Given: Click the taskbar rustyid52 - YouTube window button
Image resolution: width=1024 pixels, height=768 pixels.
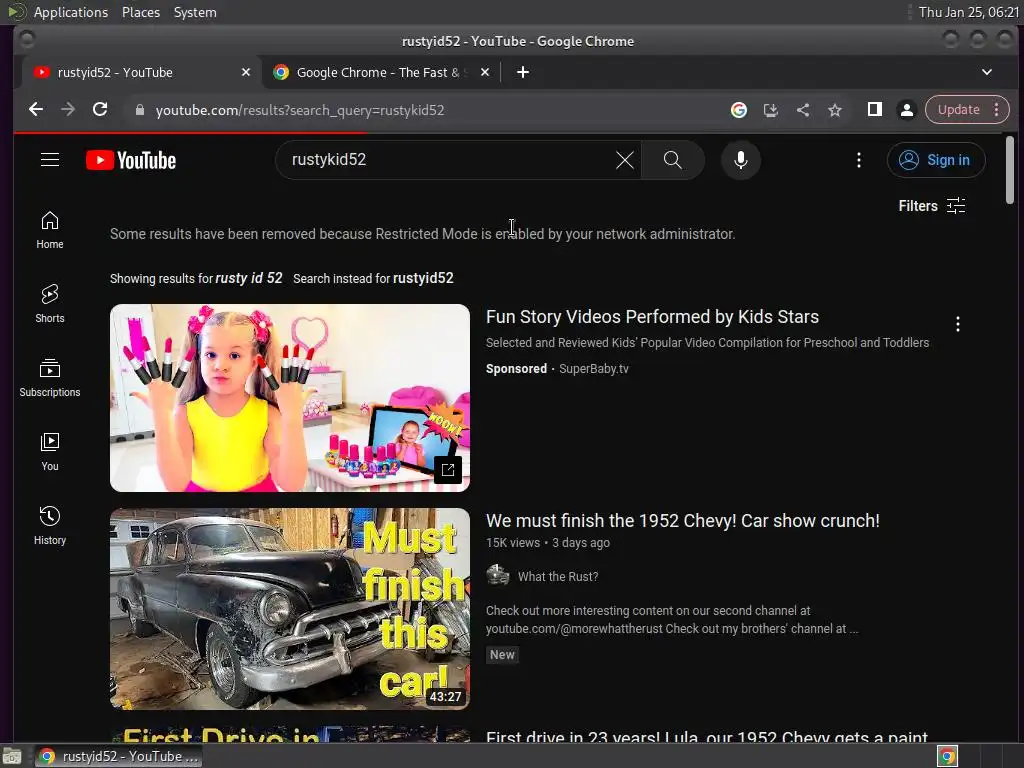Looking at the screenshot, I should [118, 756].
